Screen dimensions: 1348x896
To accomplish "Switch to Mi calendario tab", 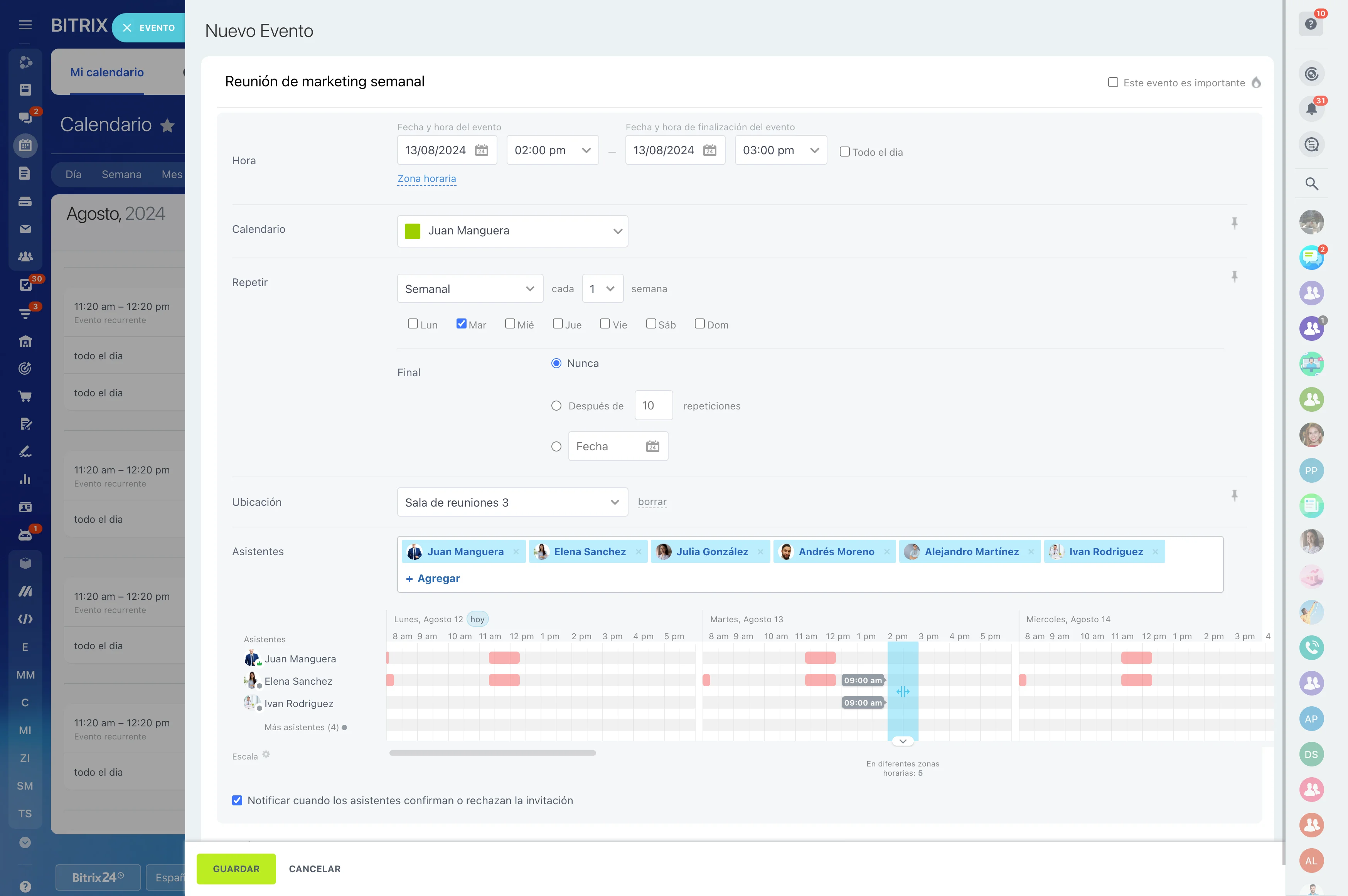I will [107, 72].
